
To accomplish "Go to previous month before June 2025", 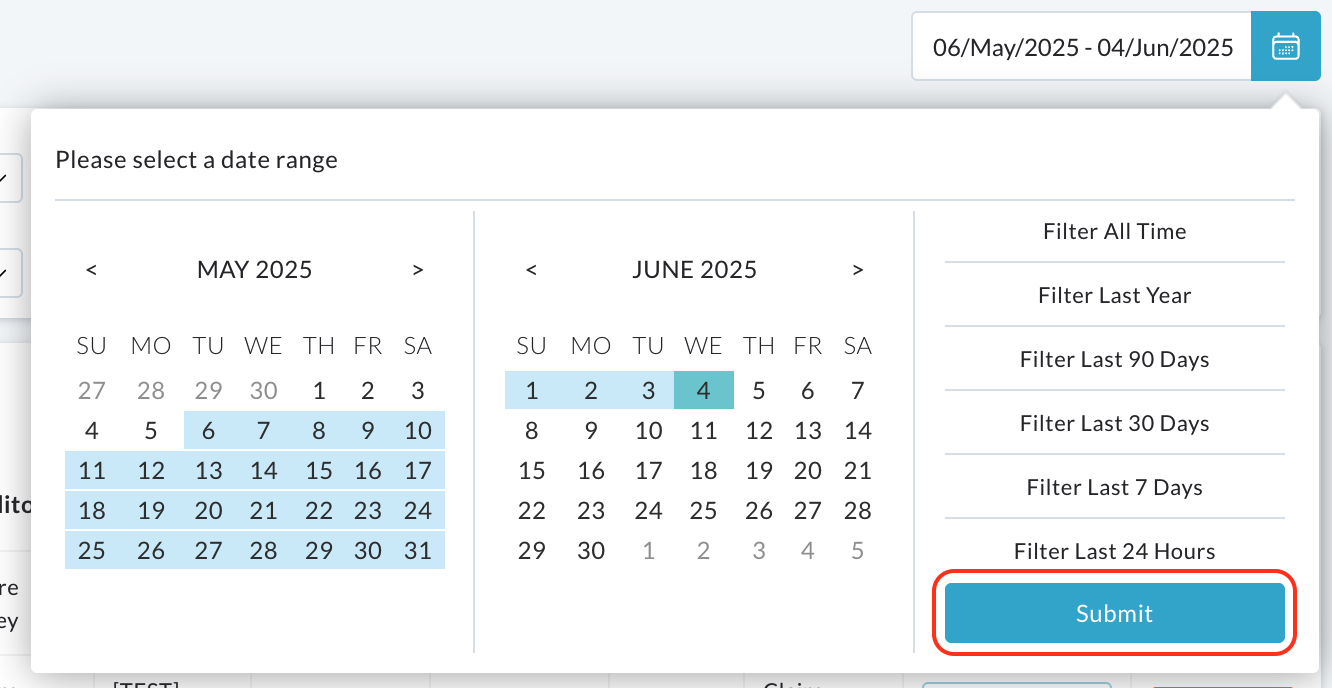I will tap(531, 270).
